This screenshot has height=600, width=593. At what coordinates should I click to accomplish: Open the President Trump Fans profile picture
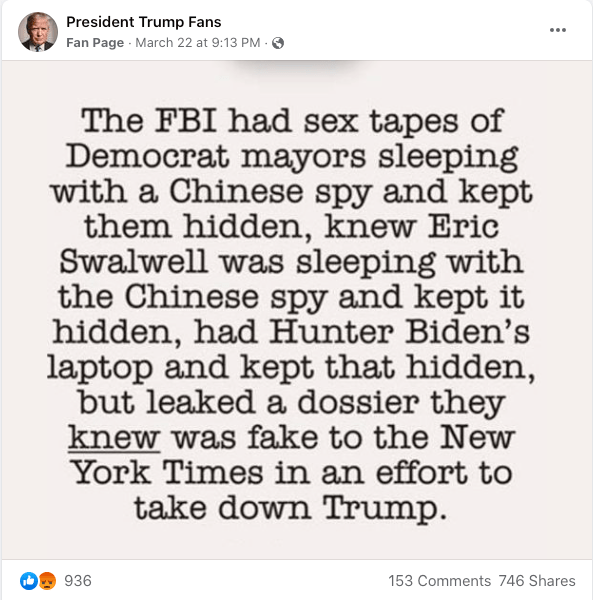point(38,31)
